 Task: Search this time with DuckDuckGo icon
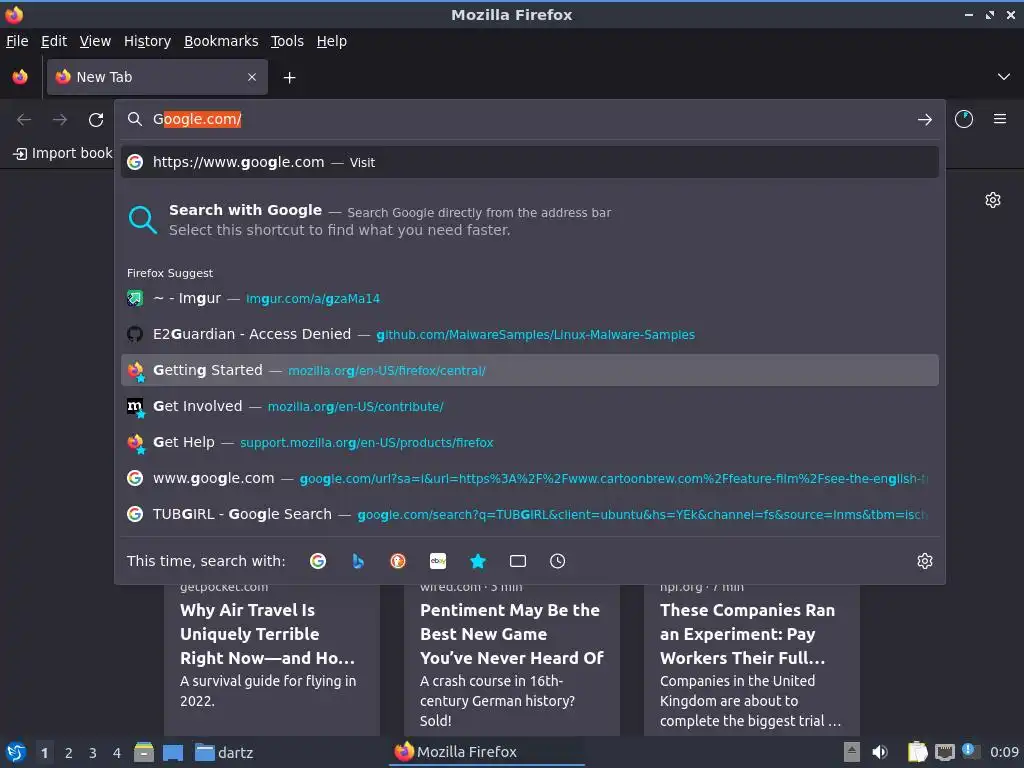click(x=398, y=561)
